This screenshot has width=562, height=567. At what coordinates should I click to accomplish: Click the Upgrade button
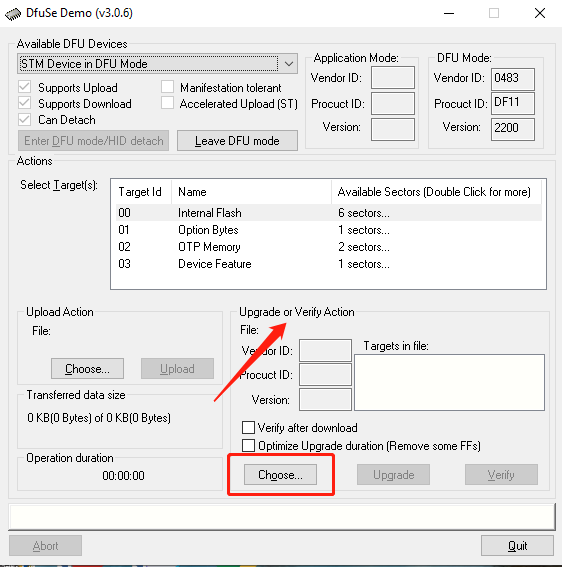coord(393,474)
